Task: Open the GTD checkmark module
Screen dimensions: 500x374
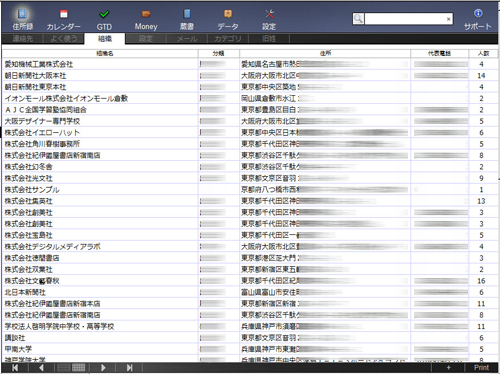Action: [104, 19]
